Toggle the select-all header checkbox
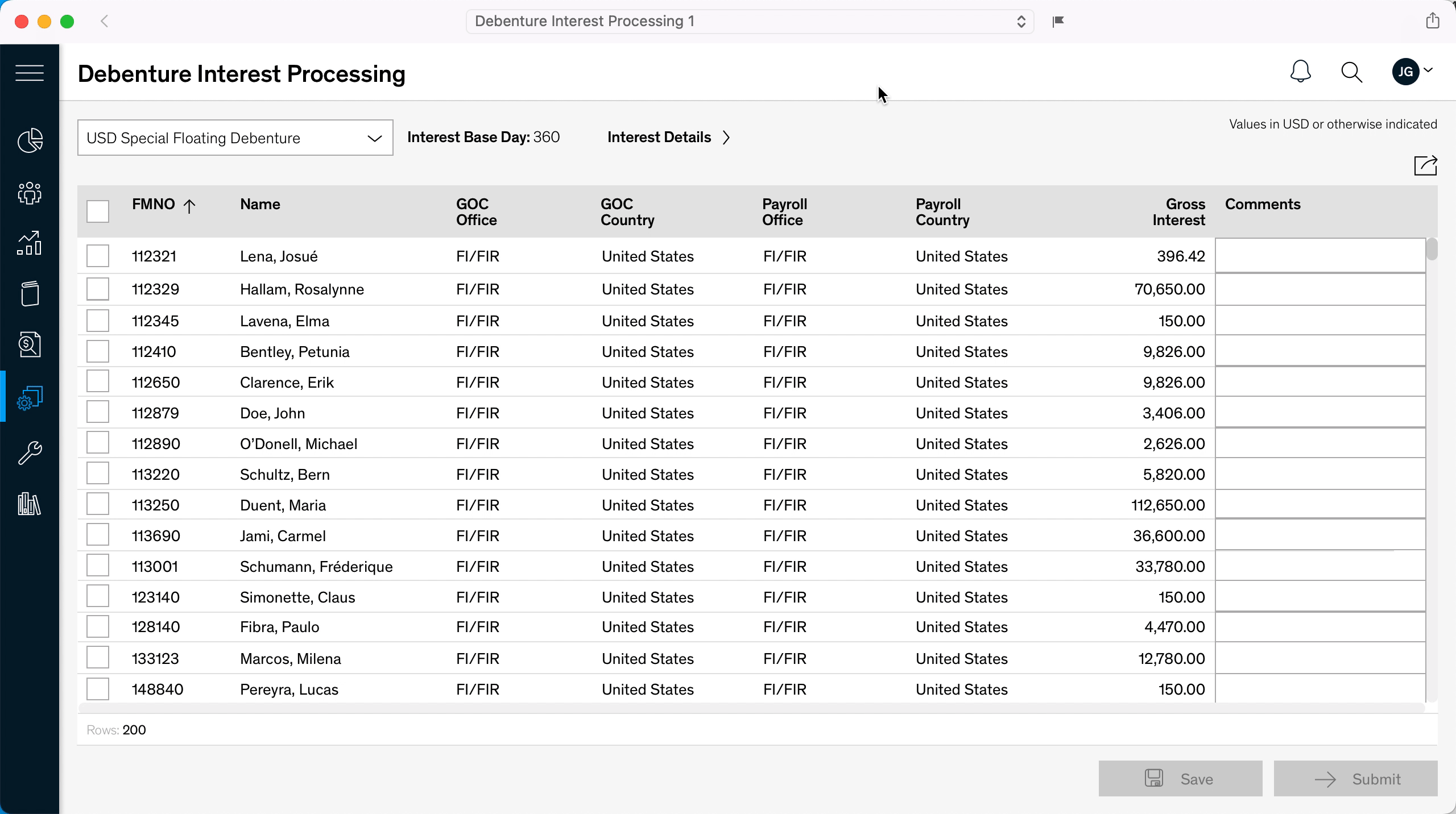Screen dimensions: 1456x814 (x=98, y=211)
